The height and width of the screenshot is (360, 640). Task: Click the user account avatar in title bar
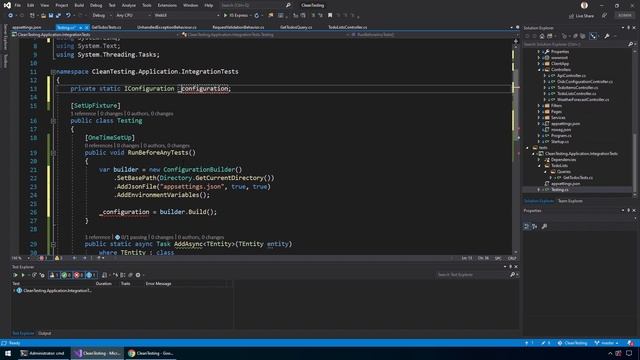pos(584,5)
